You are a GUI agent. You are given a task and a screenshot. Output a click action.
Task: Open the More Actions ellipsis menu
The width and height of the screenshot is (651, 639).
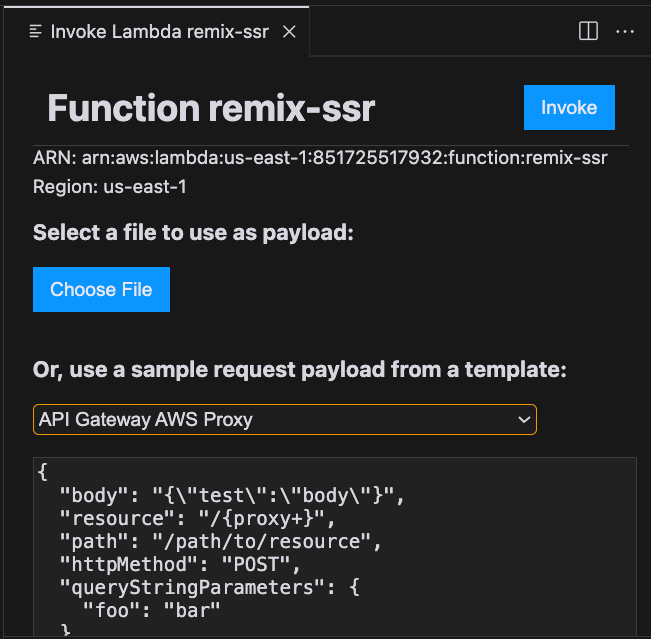coord(625,31)
